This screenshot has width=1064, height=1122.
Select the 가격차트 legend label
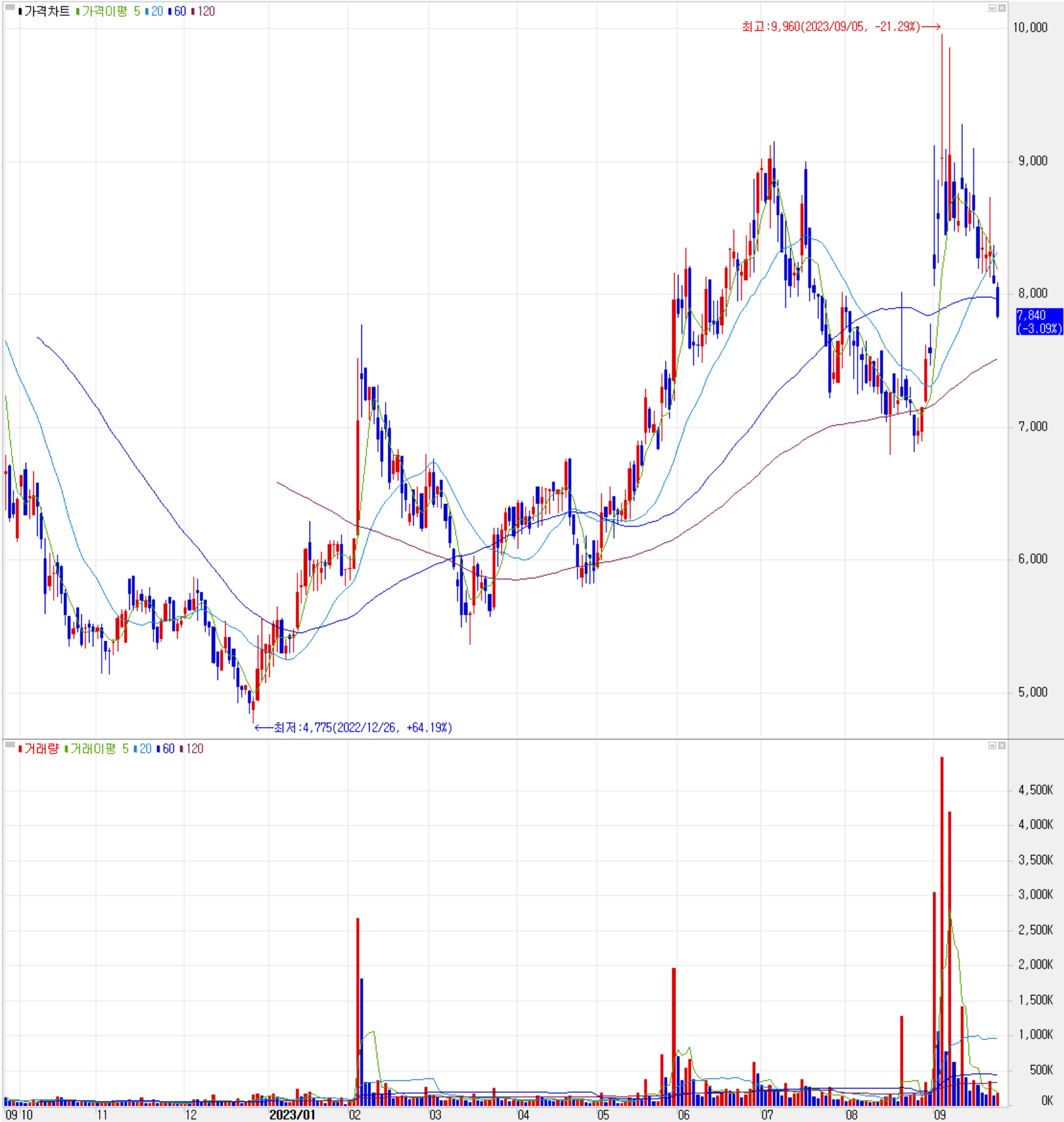coord(47,12)
